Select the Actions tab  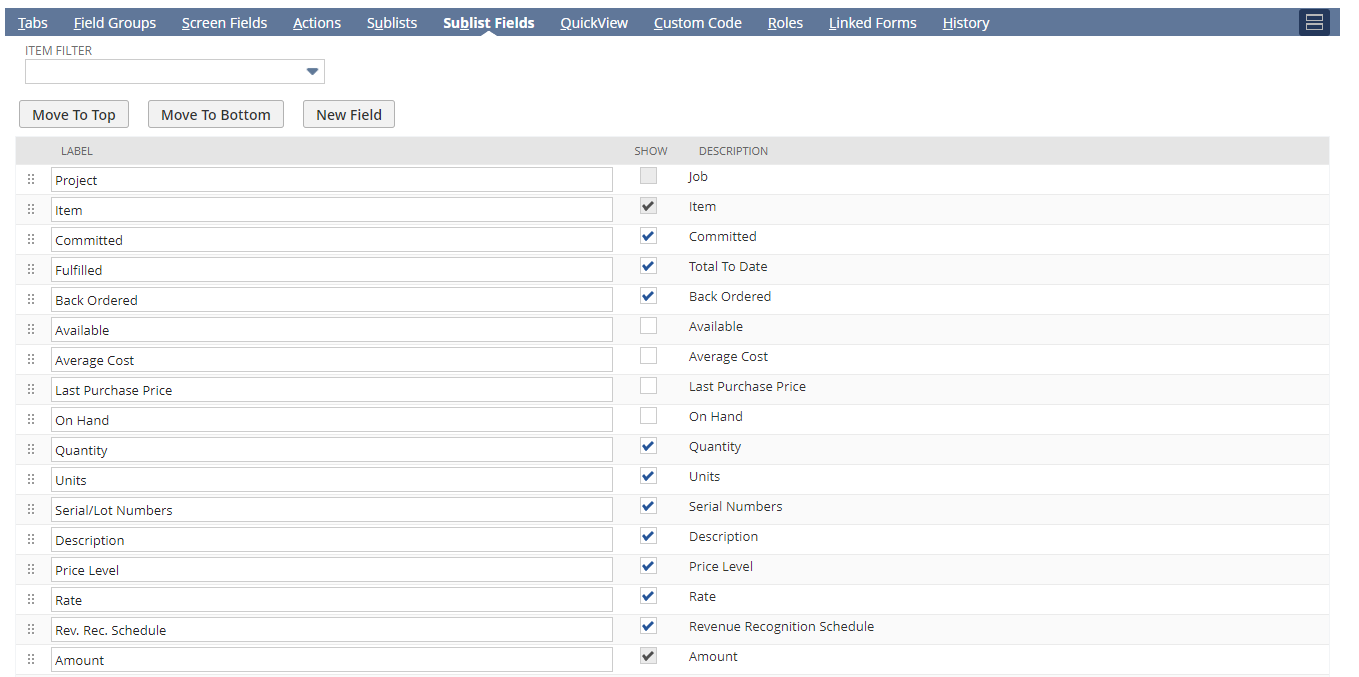click(316, 22)
